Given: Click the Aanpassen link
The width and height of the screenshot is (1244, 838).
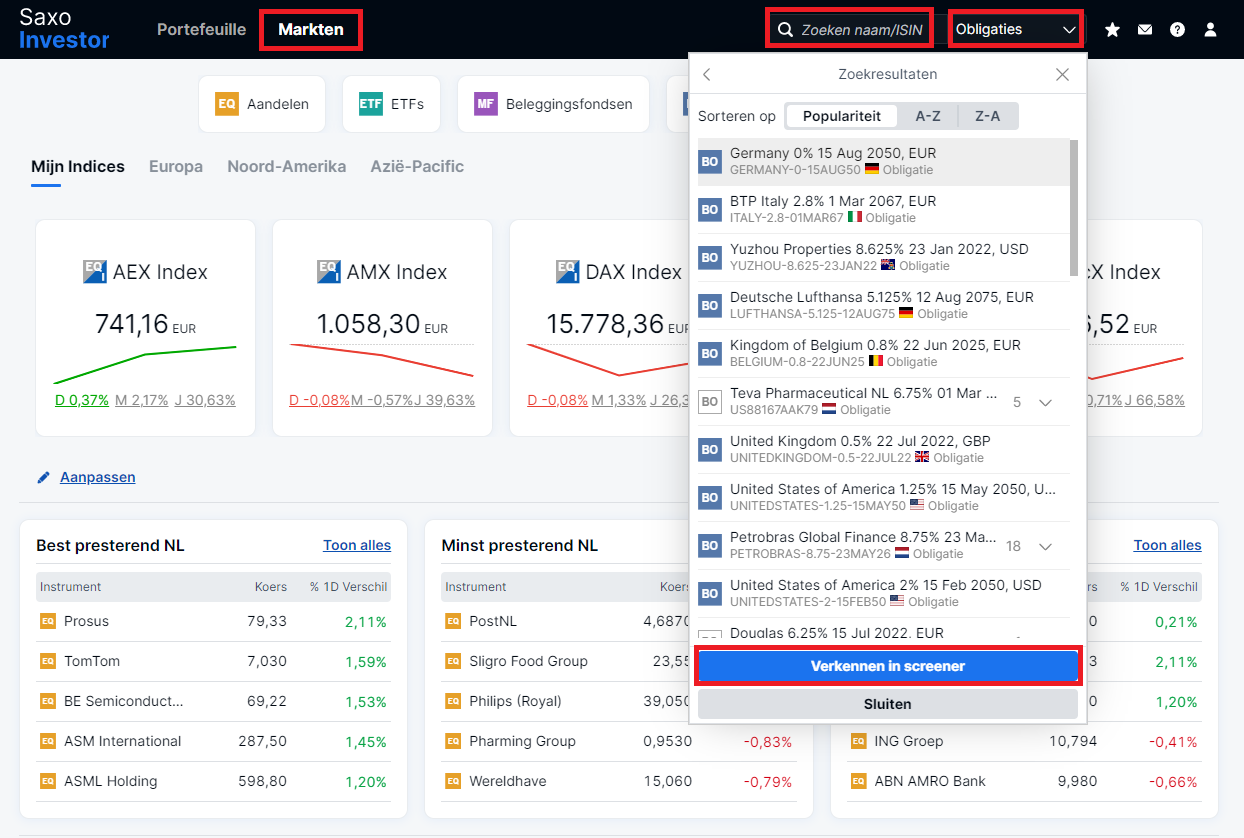Looking at the screenshot, I should [97, 477].
